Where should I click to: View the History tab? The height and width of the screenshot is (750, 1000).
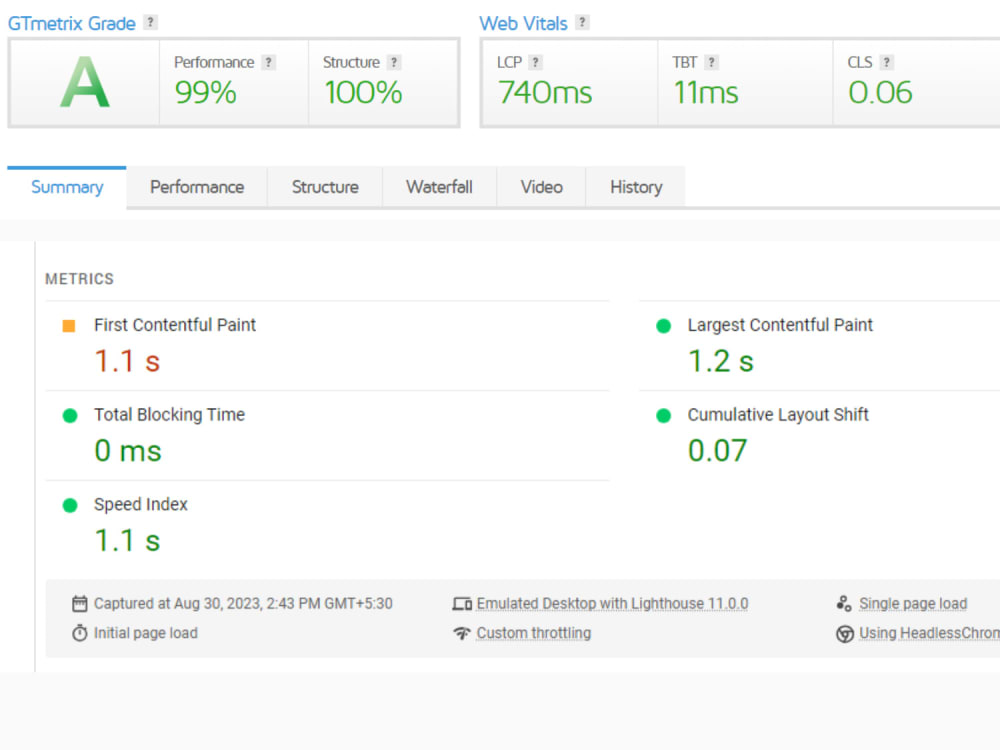pos(636,187)
